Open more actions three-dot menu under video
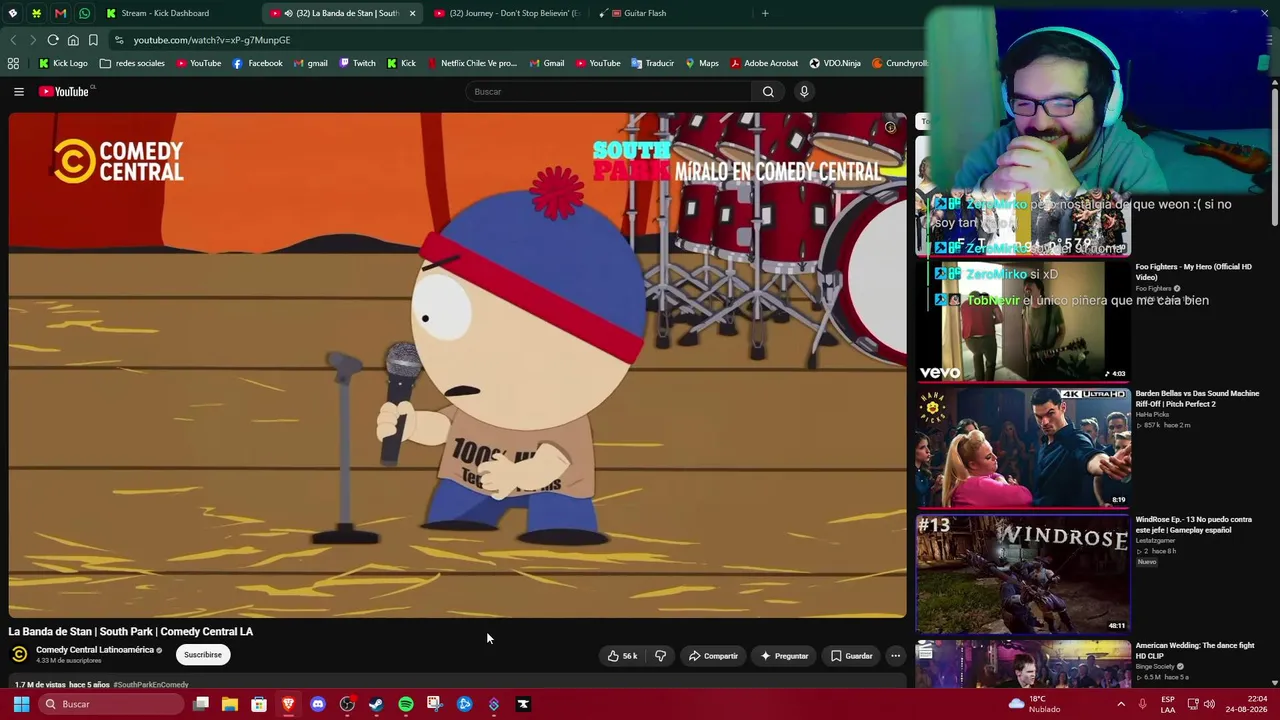This screenshot has height=720, width=1280. [x=896, y=656]
